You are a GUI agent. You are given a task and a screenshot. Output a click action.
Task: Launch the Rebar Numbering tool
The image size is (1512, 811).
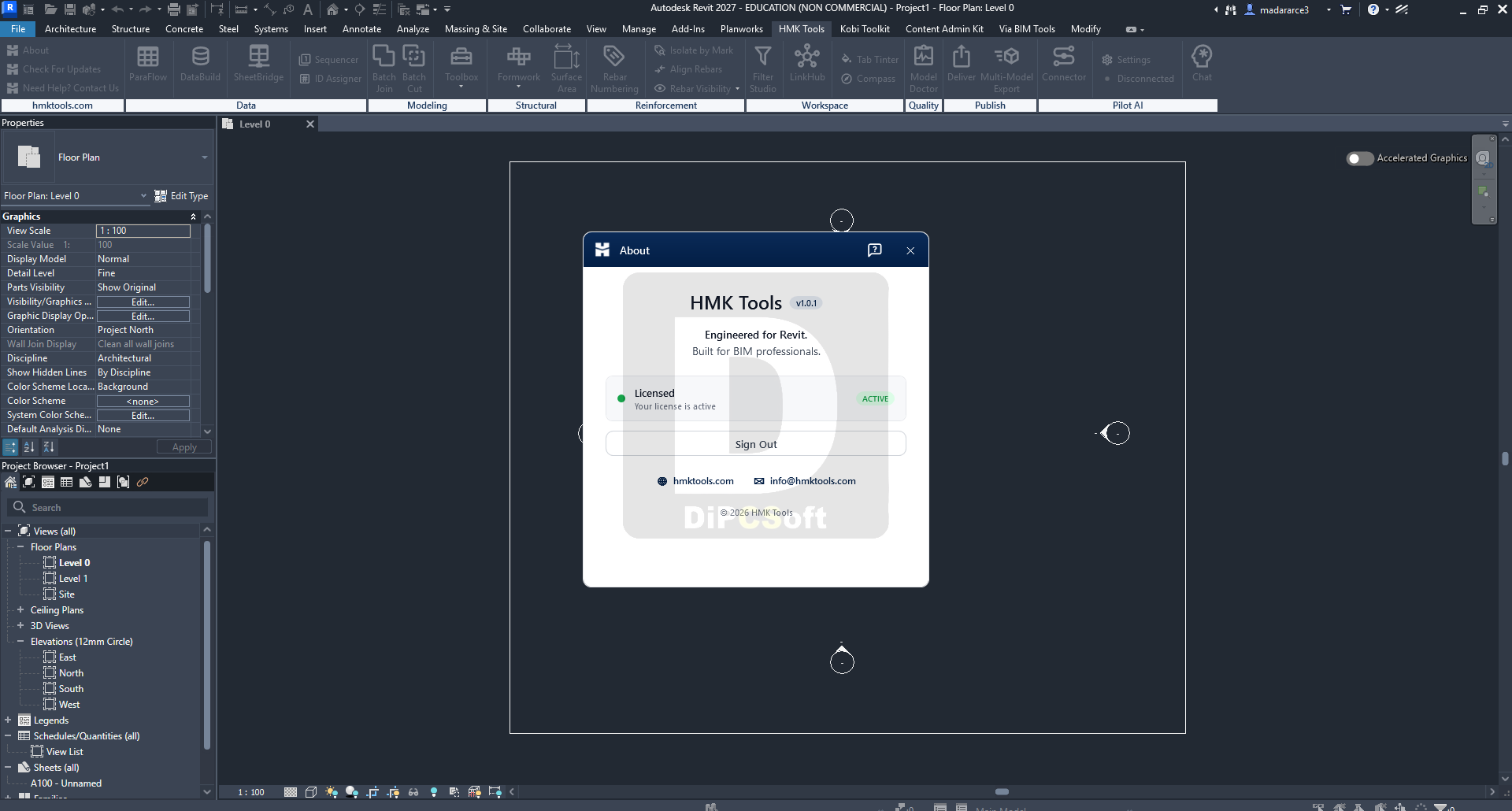[x=614, y=69]
